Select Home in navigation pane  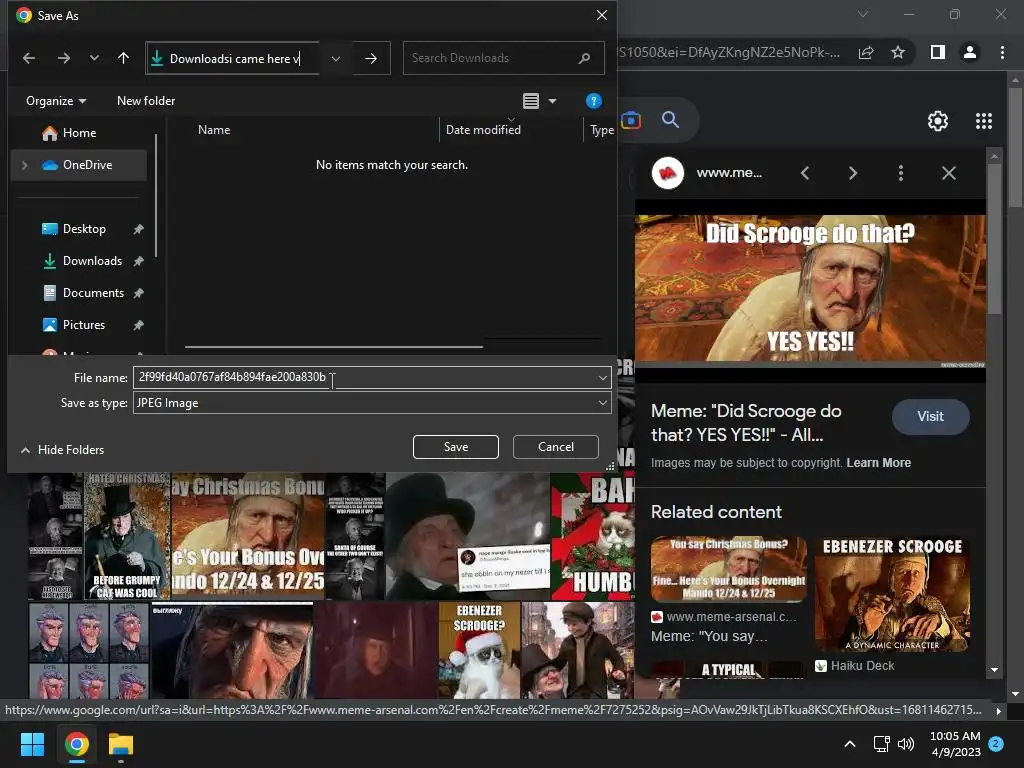(80, 133)
